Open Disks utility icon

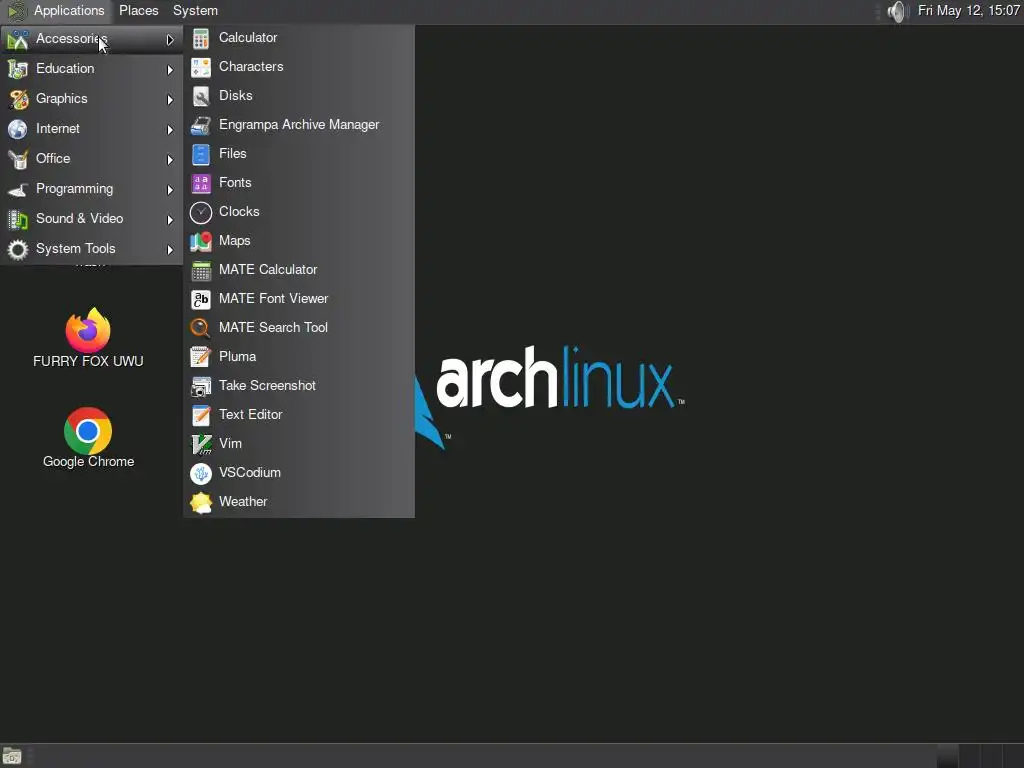pos(200,96)
